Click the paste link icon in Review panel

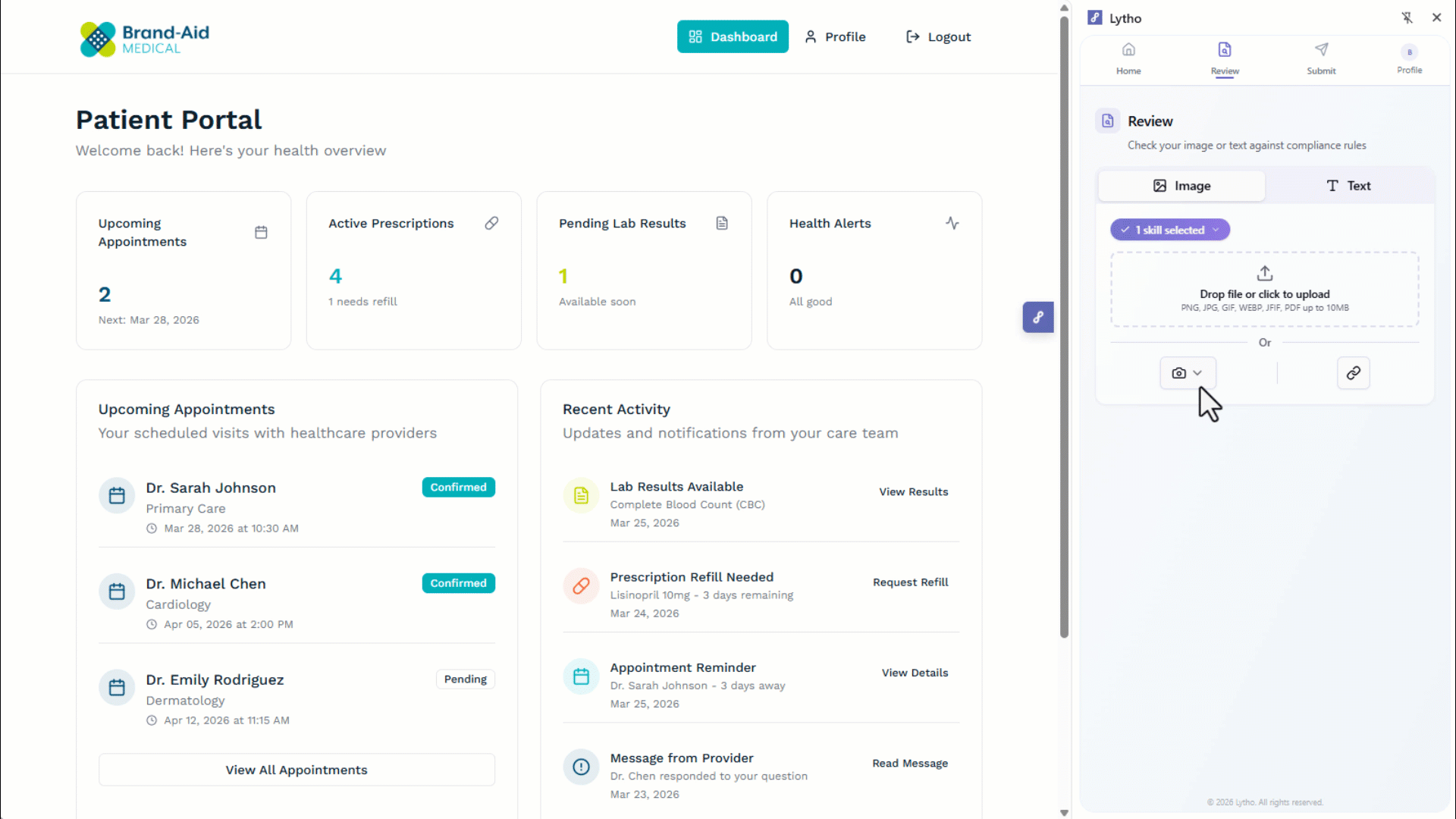point(1353,373)
